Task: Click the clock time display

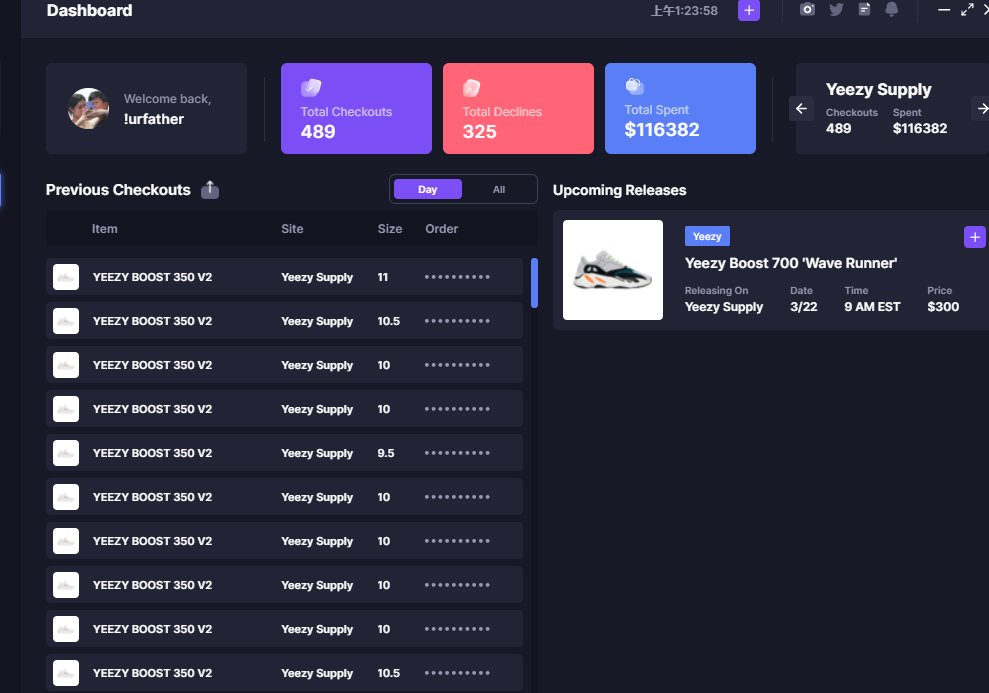Action: click(x=684, y=11)
